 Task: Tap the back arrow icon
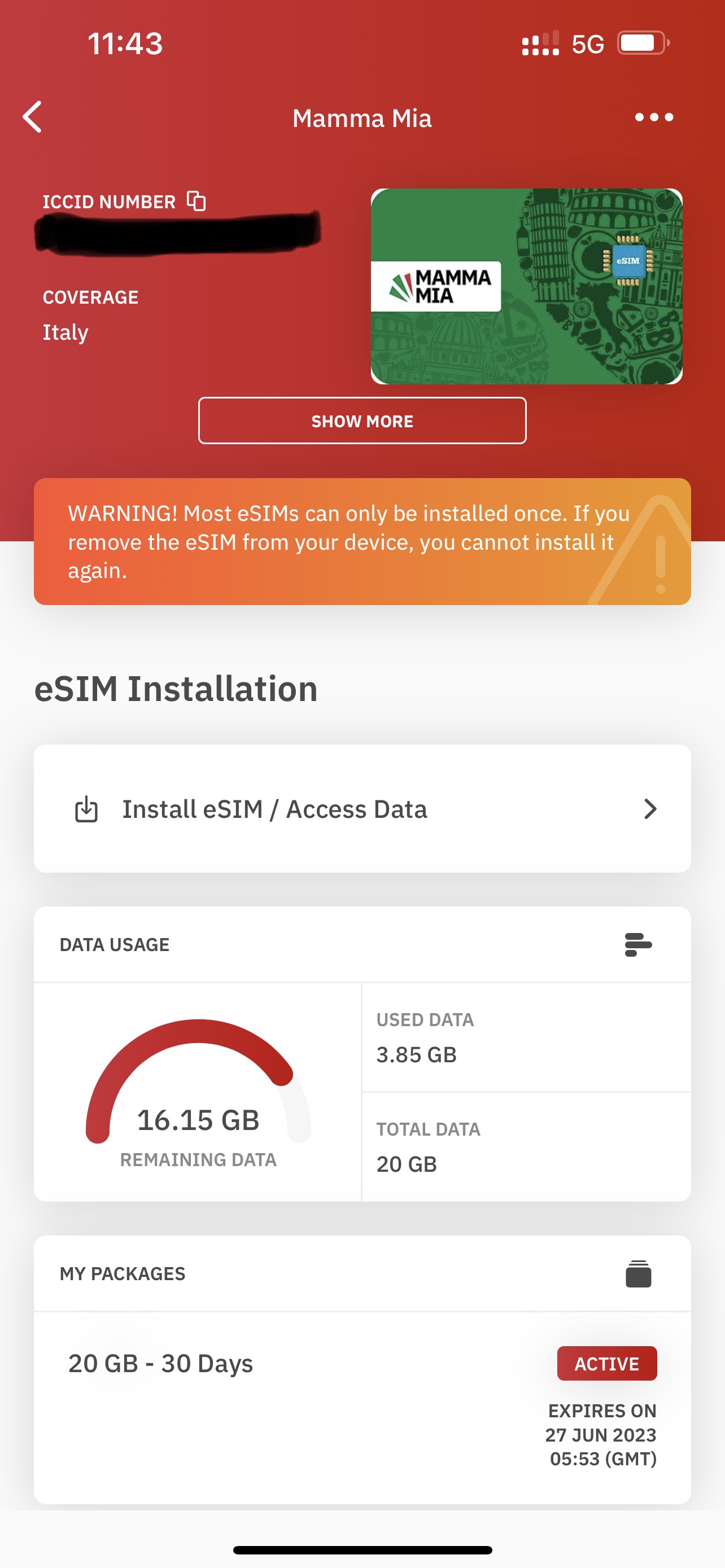(33, 117)
